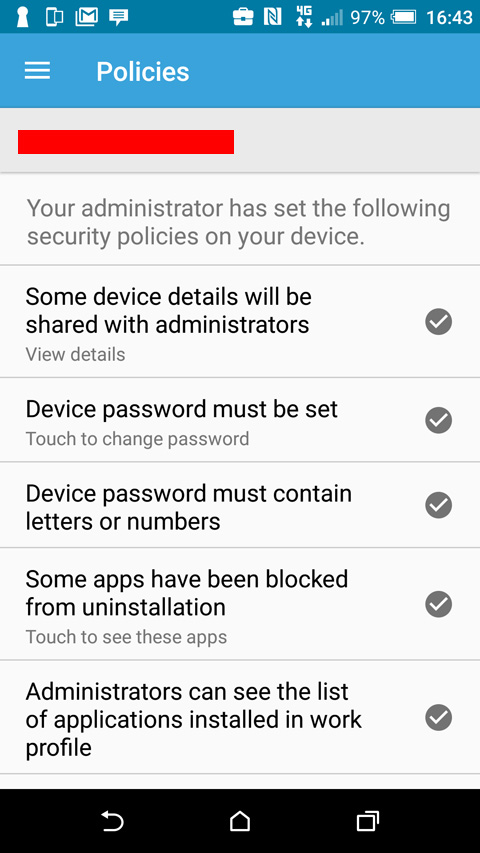Tap the Policies title in the header
This screenshot has height=853, width=480.
coord(143,71)
